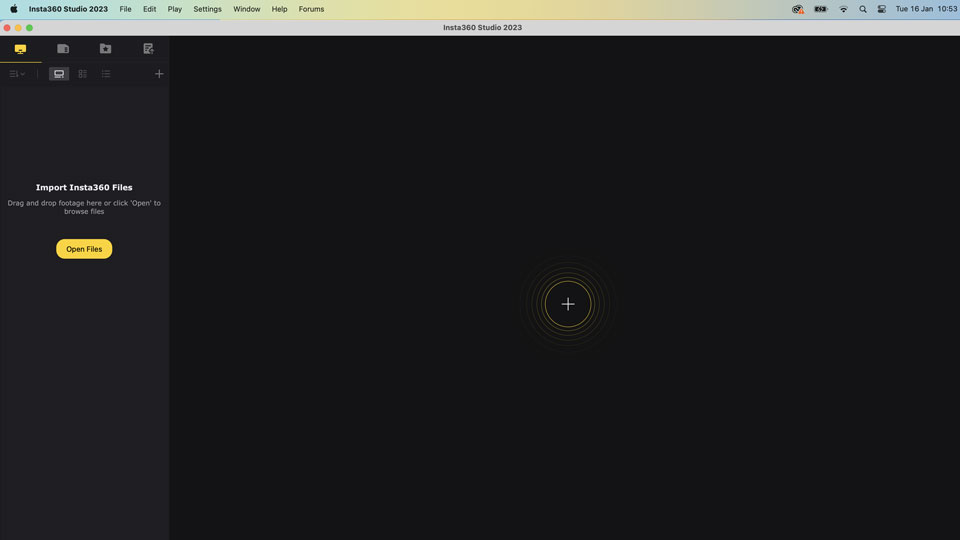Viewport: 960px width, 540px height.
Task: Open the Edit menu
Action: click(149, 9)
